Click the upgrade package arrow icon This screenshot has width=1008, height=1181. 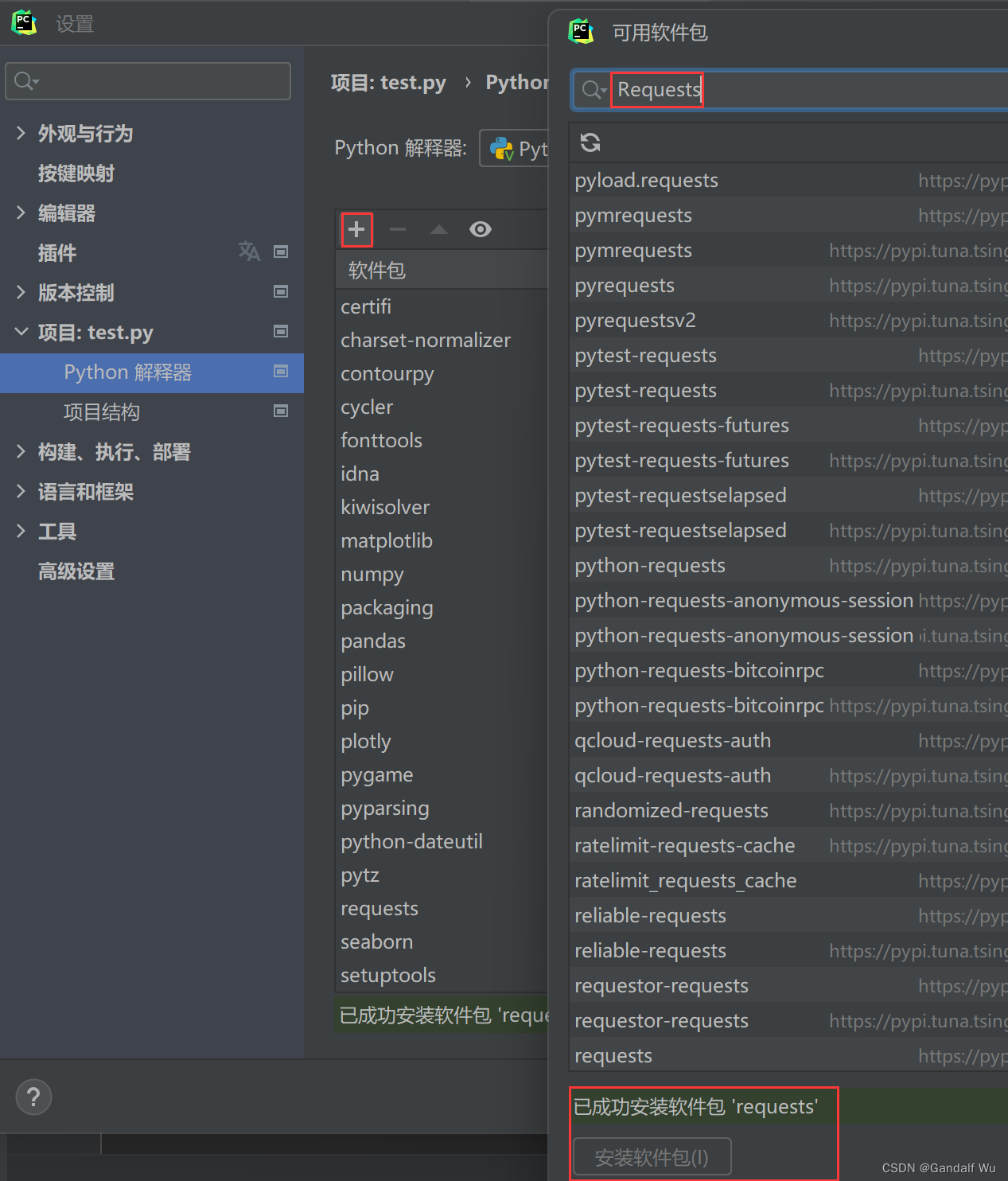(438, 229)
